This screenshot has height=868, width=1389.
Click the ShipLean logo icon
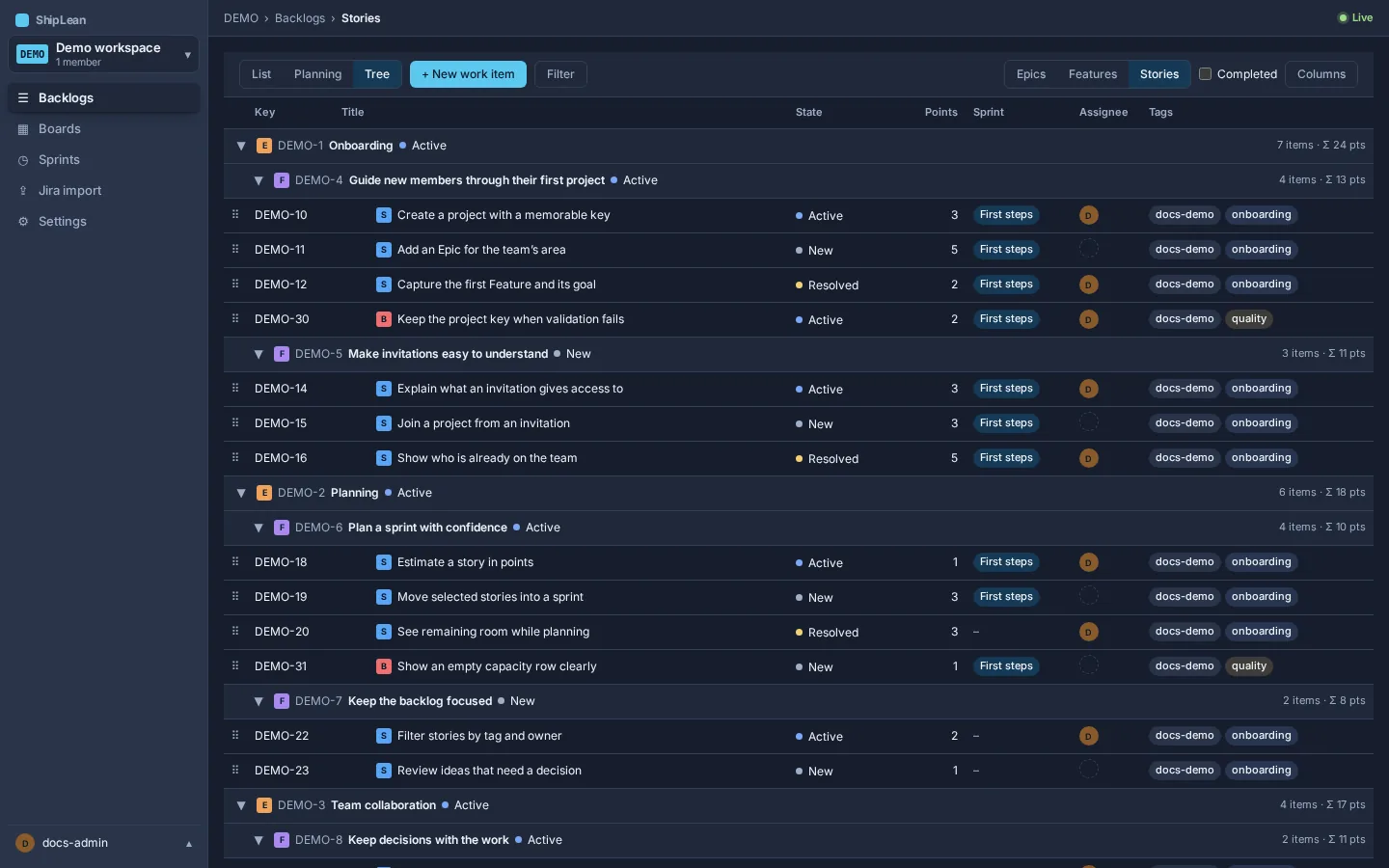(x=22, y=20)
